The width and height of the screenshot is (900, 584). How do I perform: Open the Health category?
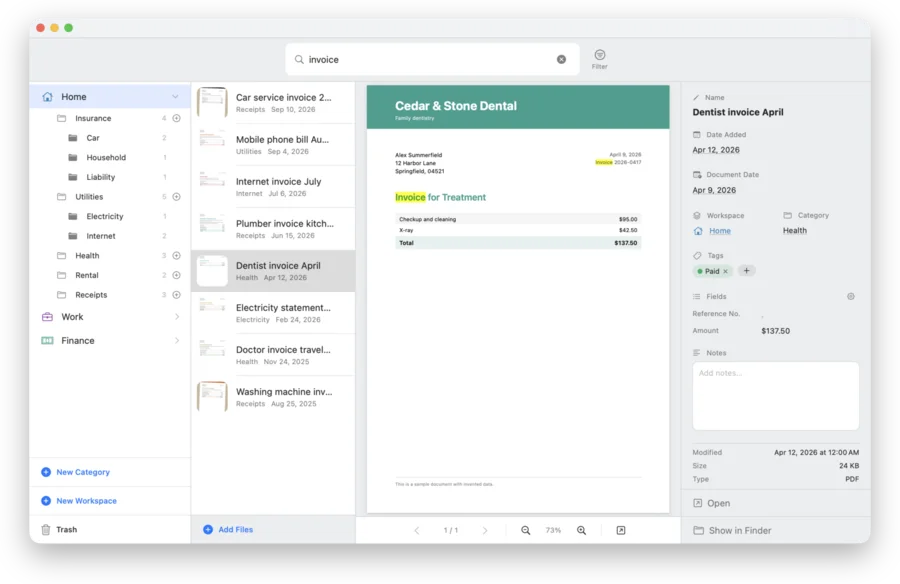pyautogui.click(x=110, y=256)
